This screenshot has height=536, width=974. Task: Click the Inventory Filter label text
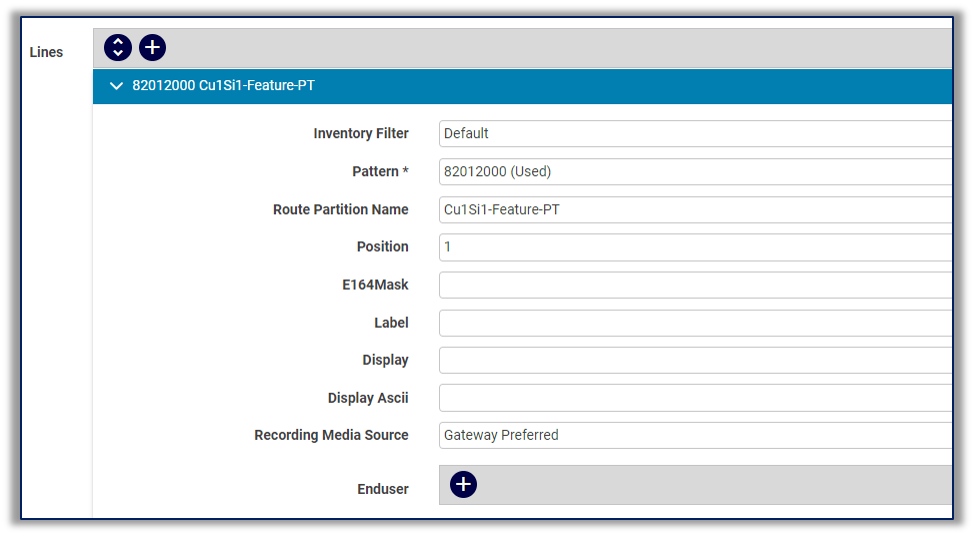pos(360,133)
